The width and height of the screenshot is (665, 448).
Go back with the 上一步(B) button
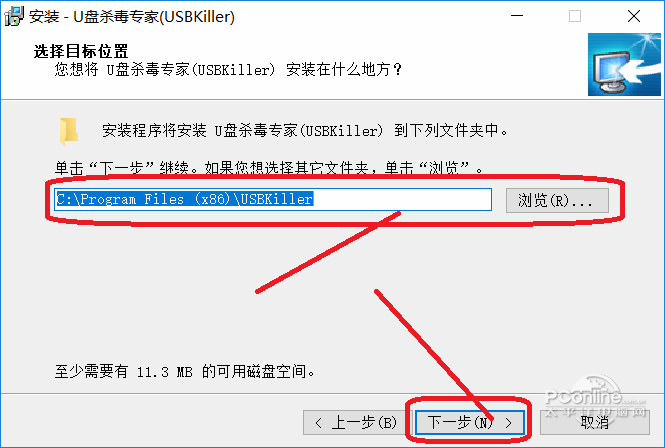(x=357, y=423)
